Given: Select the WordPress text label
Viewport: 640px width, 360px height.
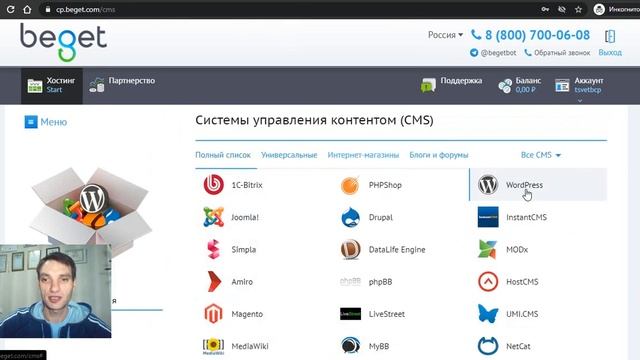Looking at the screenshot, I should [x=524, y=185].
